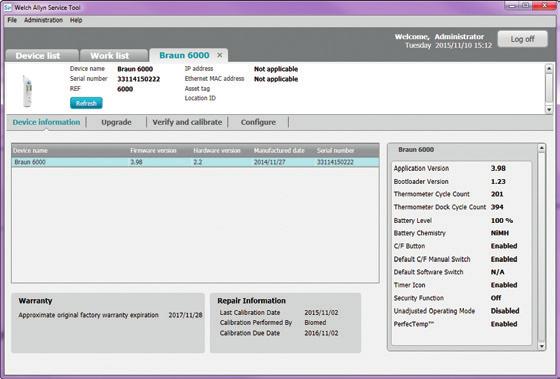560x379 pixels.
Task: Click Application Version value 3.98
Action: click(498, 168)
